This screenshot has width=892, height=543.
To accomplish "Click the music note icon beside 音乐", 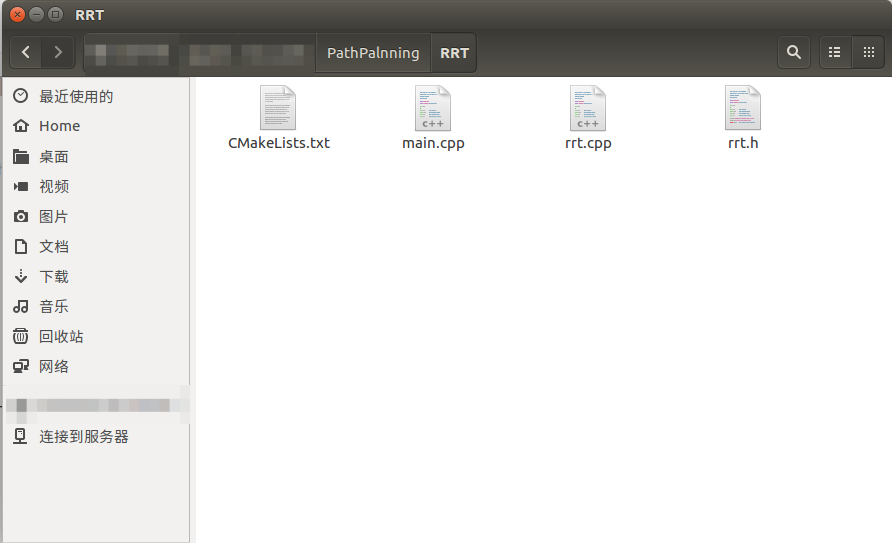I will click(x=21, y=306).
